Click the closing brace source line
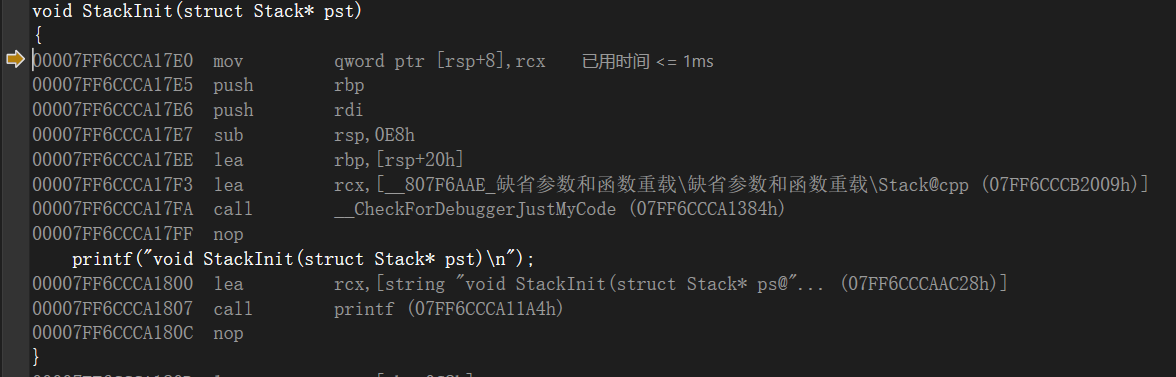 tap(36, 355)
